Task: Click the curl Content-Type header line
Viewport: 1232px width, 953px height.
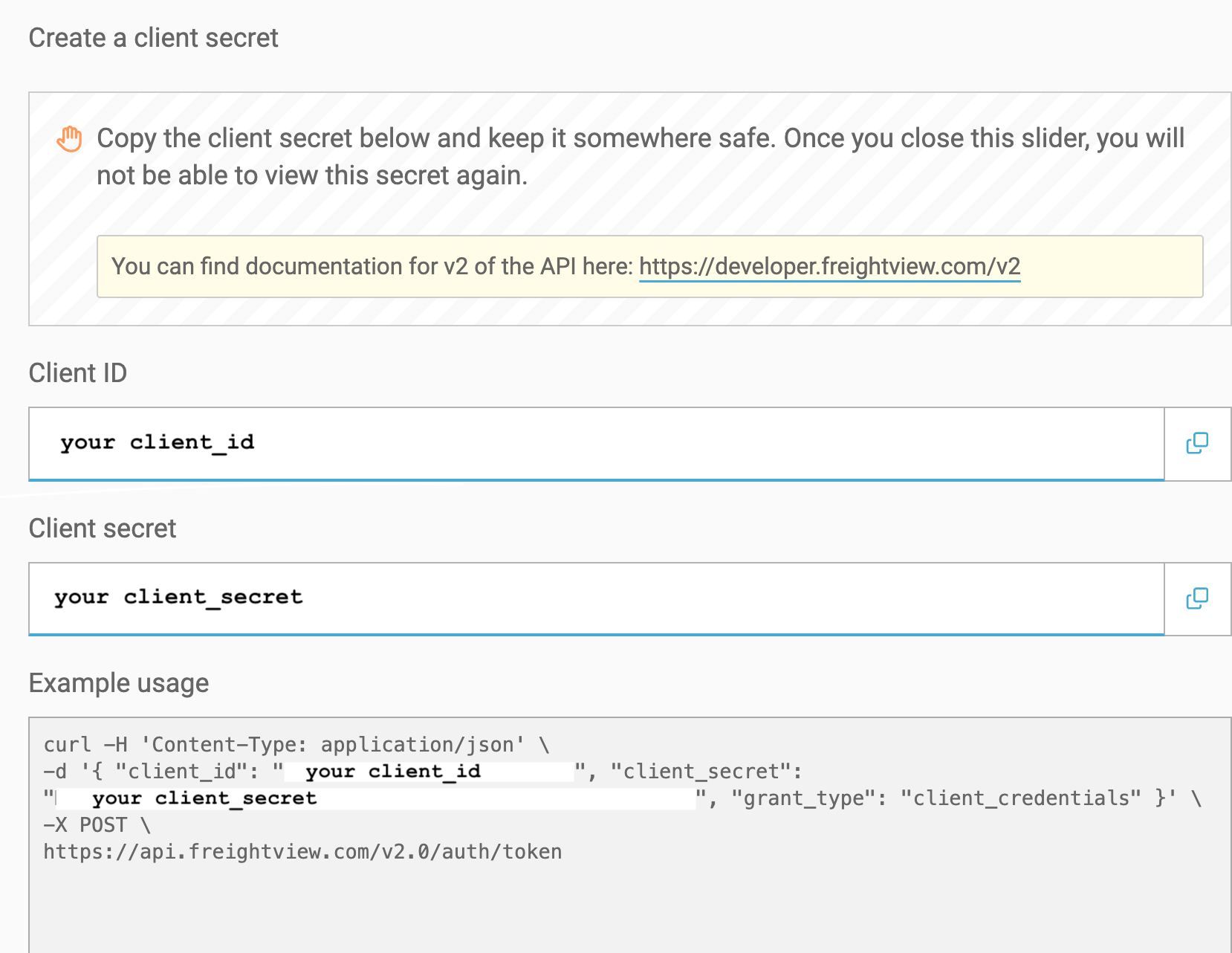Action: [x=296, y=745]
